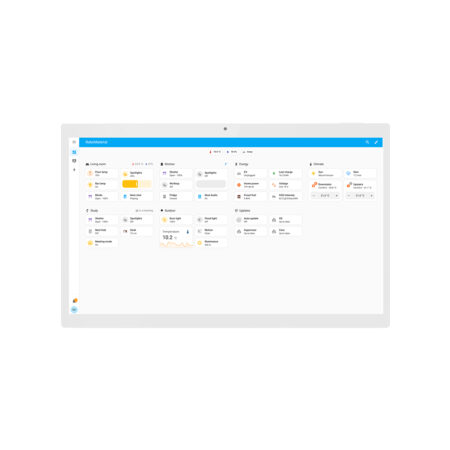This screenshot has width=450, height=450.
Task: Open the Updates section heading
Action: click(x=243, y=211)
